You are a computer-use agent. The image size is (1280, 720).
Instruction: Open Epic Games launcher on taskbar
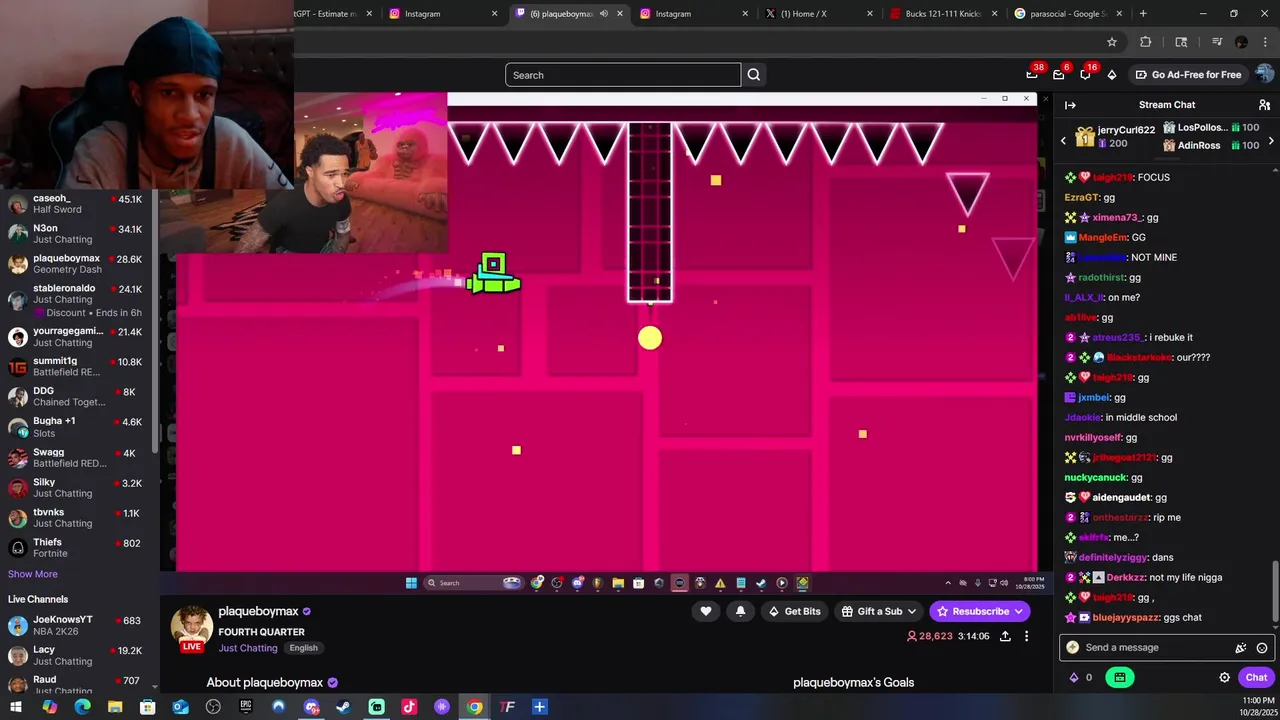coord(246,707)
